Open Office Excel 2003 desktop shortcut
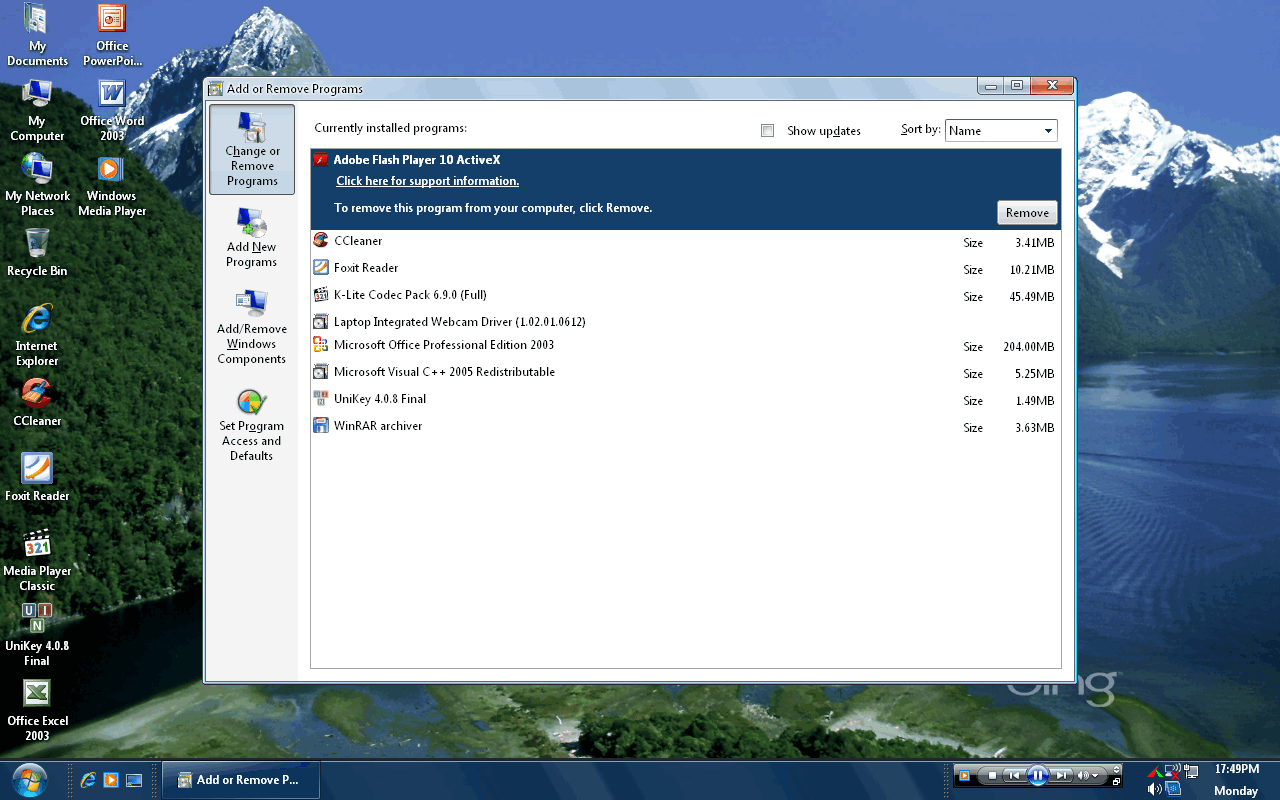The image size is (1280, 800). coord(37,710)
